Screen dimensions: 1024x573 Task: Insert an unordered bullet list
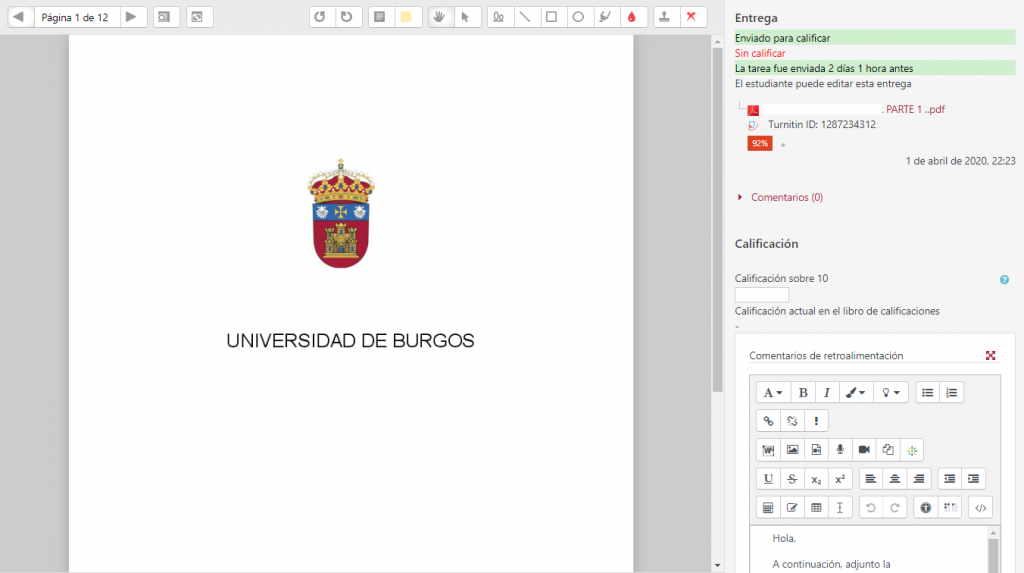point(927,393)
